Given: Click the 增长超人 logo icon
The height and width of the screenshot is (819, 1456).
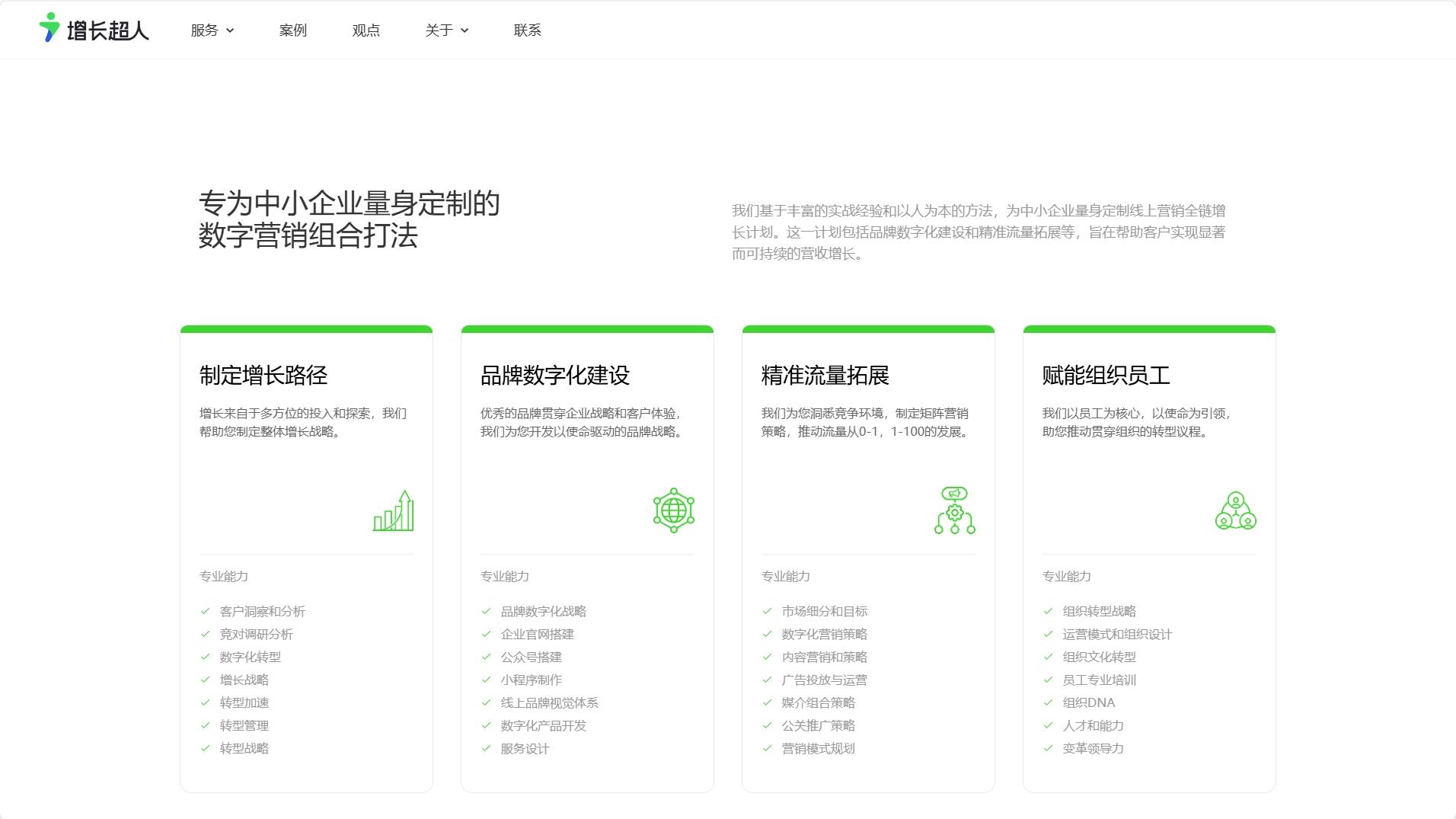Looking at the screenshot, I should 49,27.
